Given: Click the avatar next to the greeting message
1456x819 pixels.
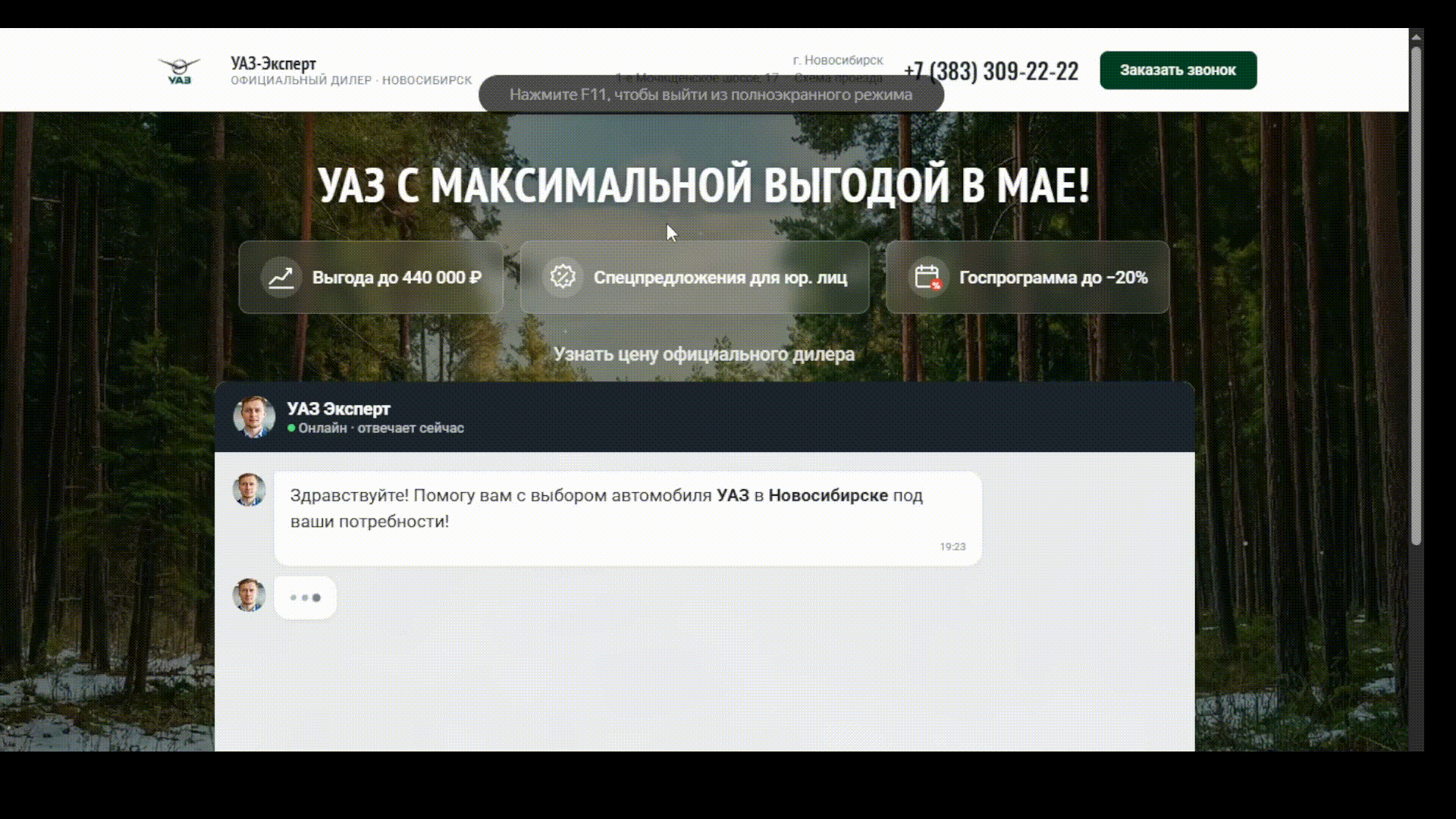Looking at the screenshot, I should (x=249, y=490).
